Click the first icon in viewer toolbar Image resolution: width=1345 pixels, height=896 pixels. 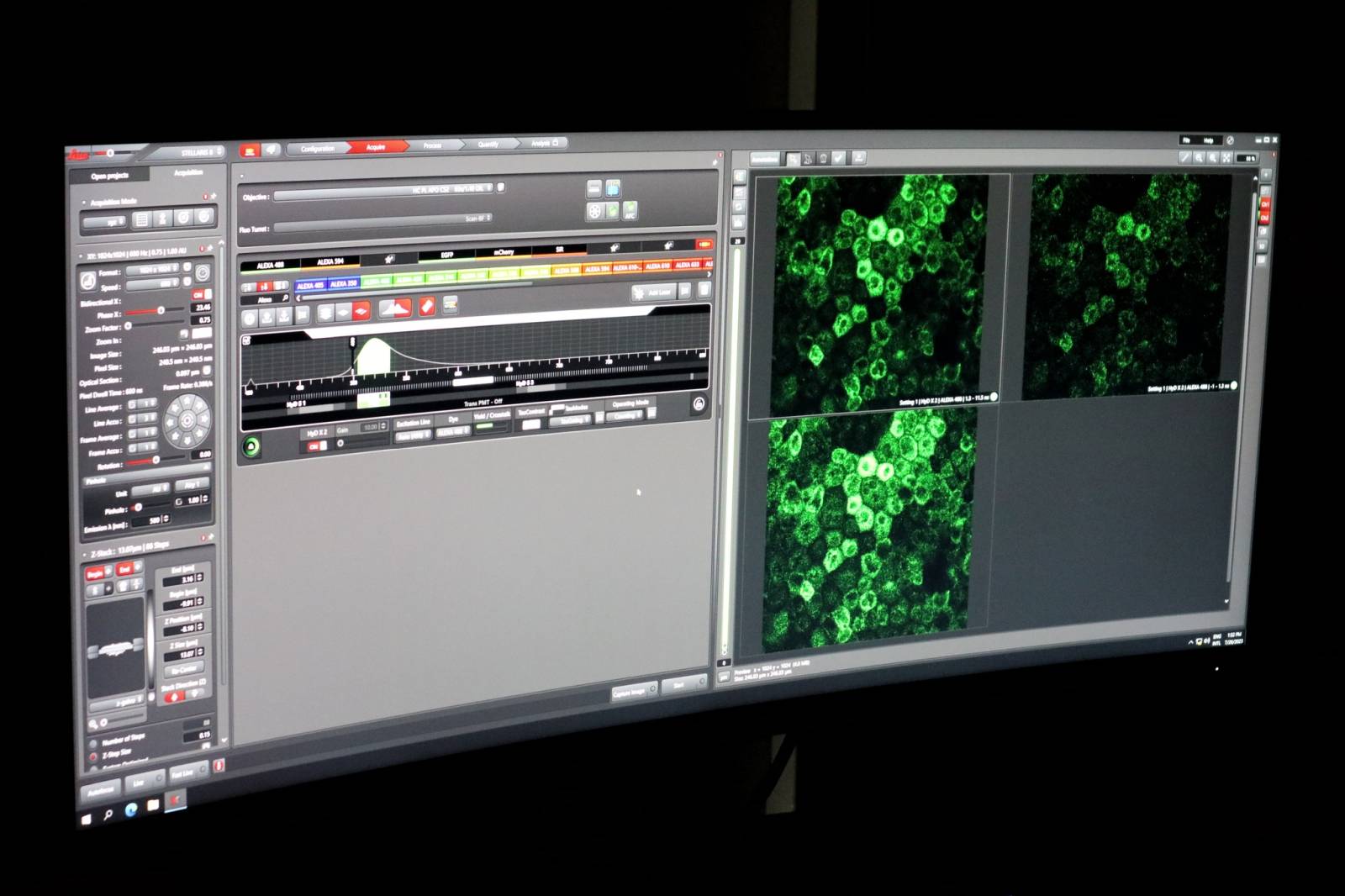793,159
